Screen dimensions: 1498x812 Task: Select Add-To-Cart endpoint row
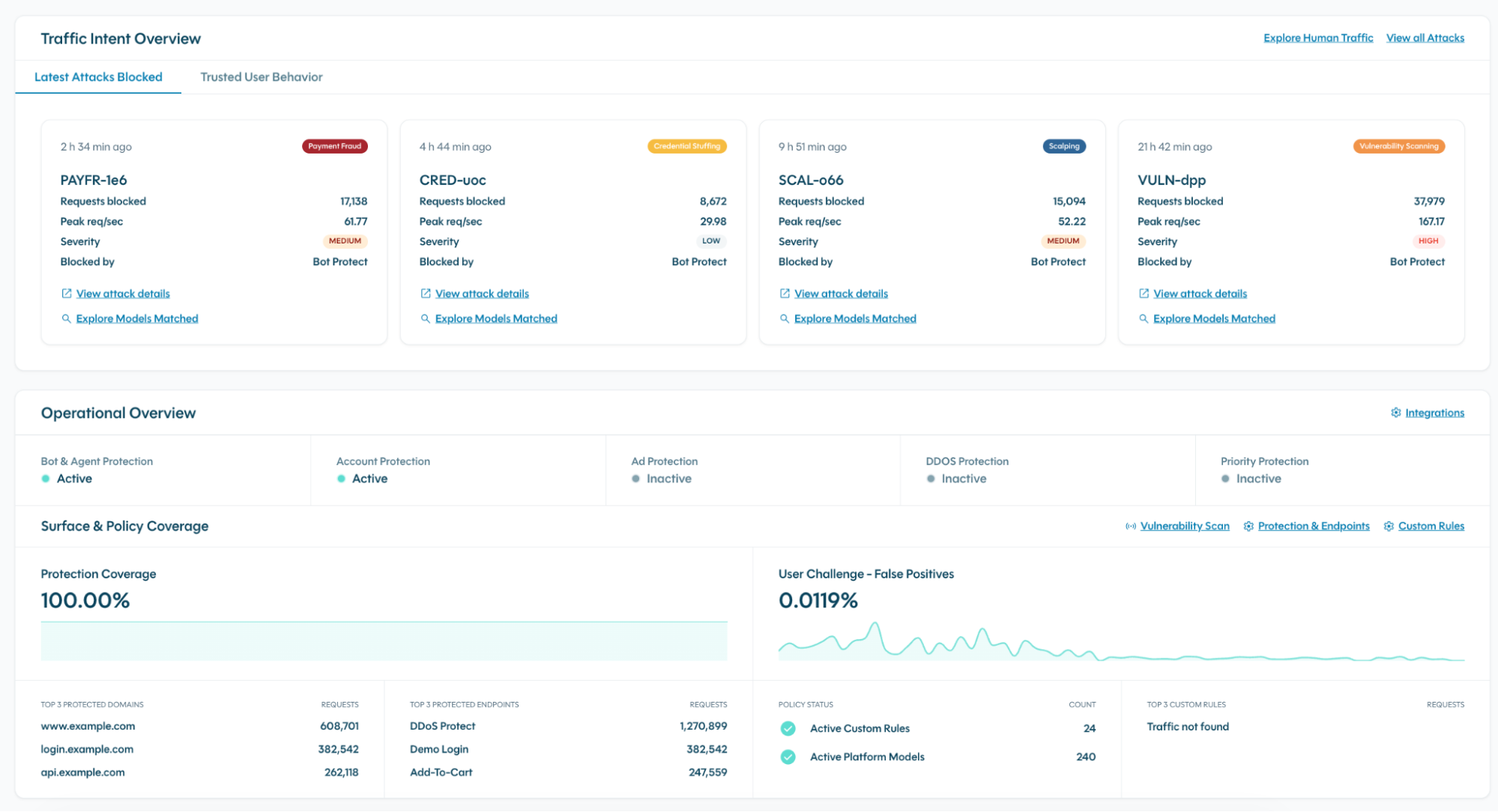(x=568, y=773)
